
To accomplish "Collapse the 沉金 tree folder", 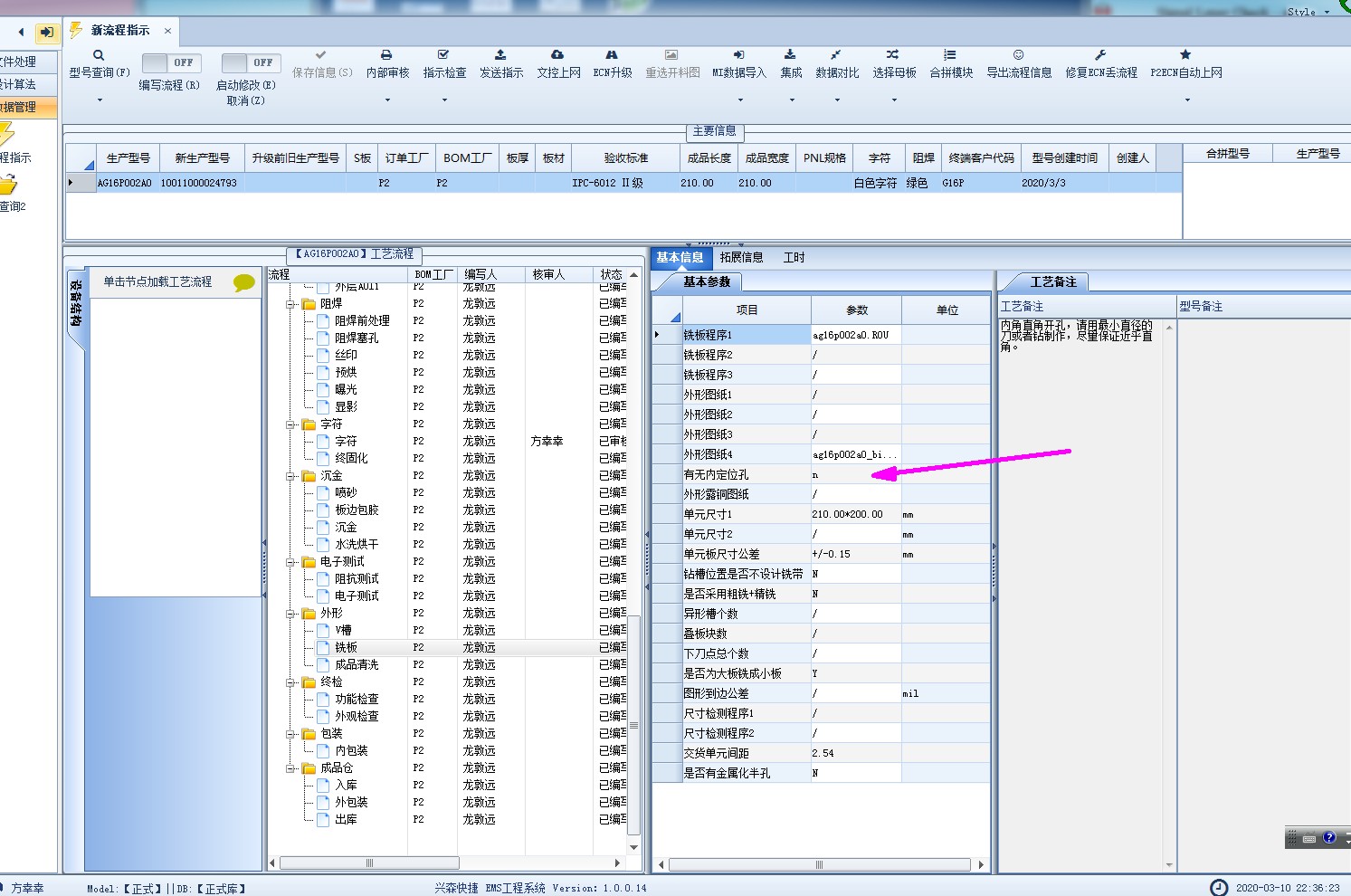I will click(x=291, y=476).
